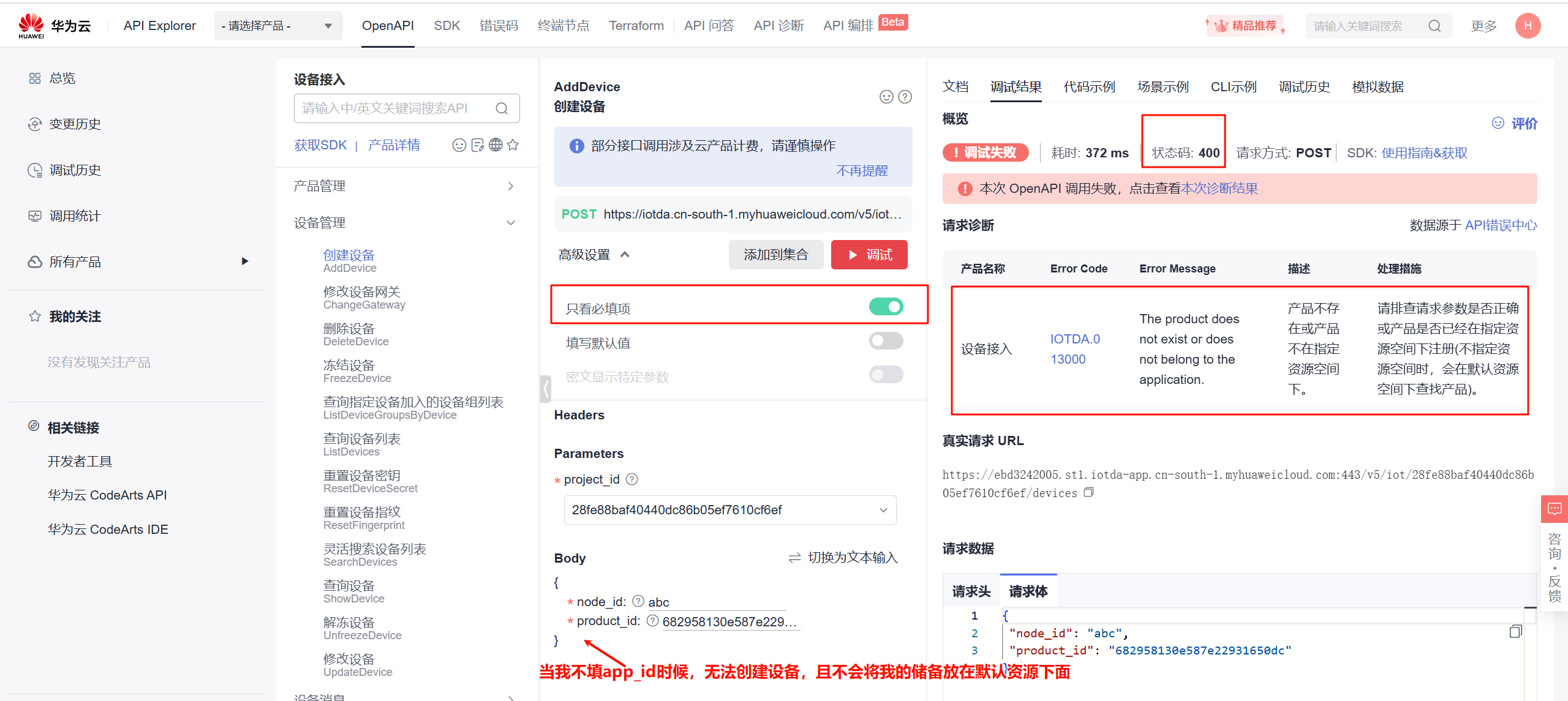Open the user avatar H icon
Image resolution: width=1568 pixels, height=701 pixels.
click(1528, 26)
